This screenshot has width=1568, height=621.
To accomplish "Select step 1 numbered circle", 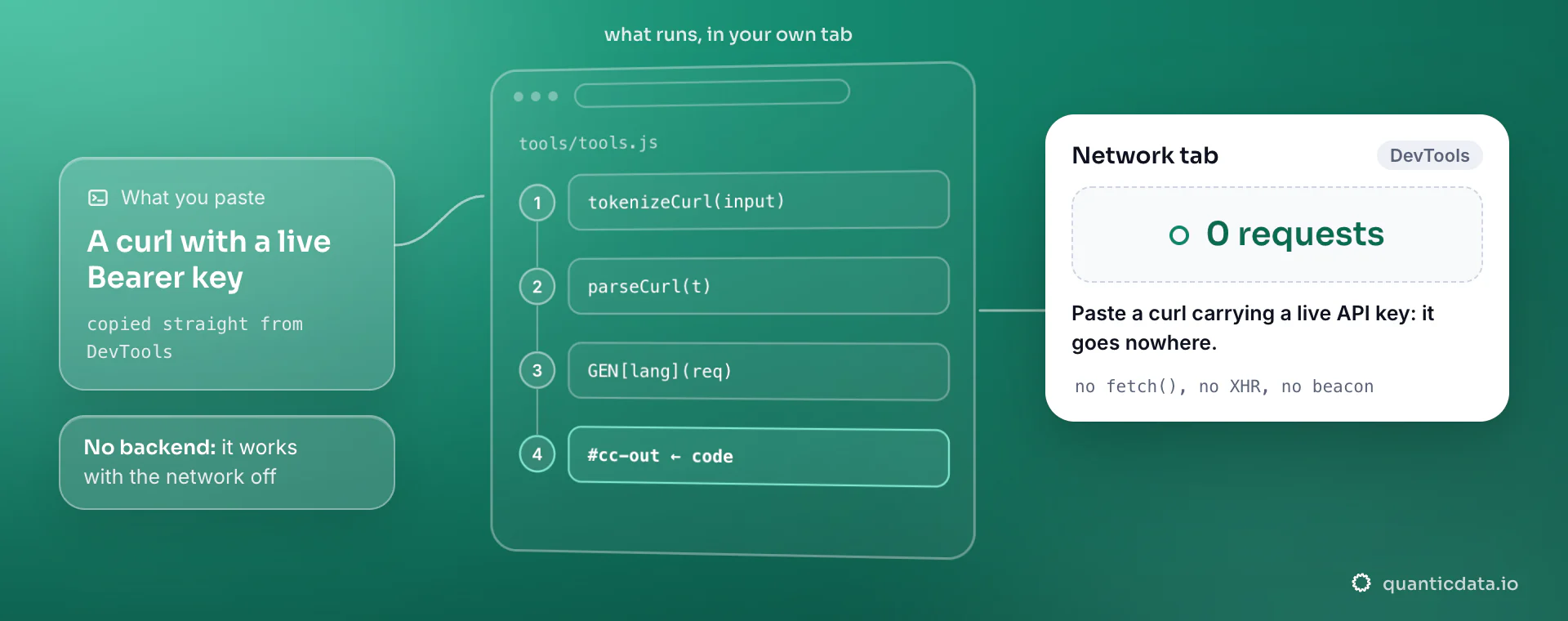I will click(537, 203).
